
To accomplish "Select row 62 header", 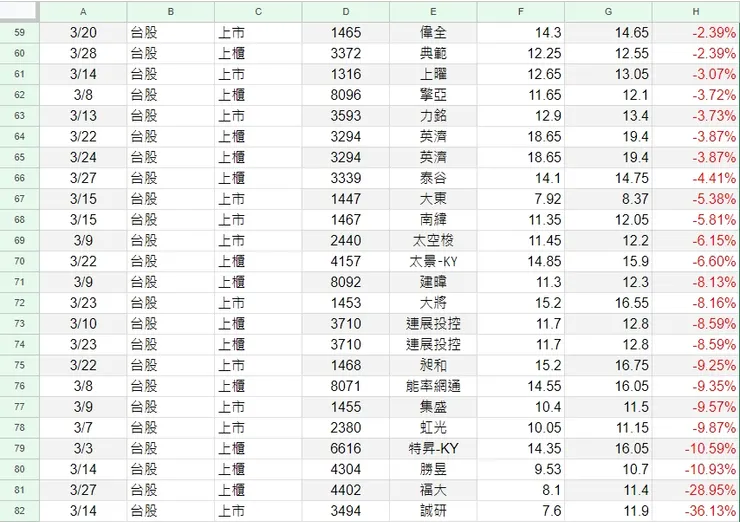I will point(19,95).
